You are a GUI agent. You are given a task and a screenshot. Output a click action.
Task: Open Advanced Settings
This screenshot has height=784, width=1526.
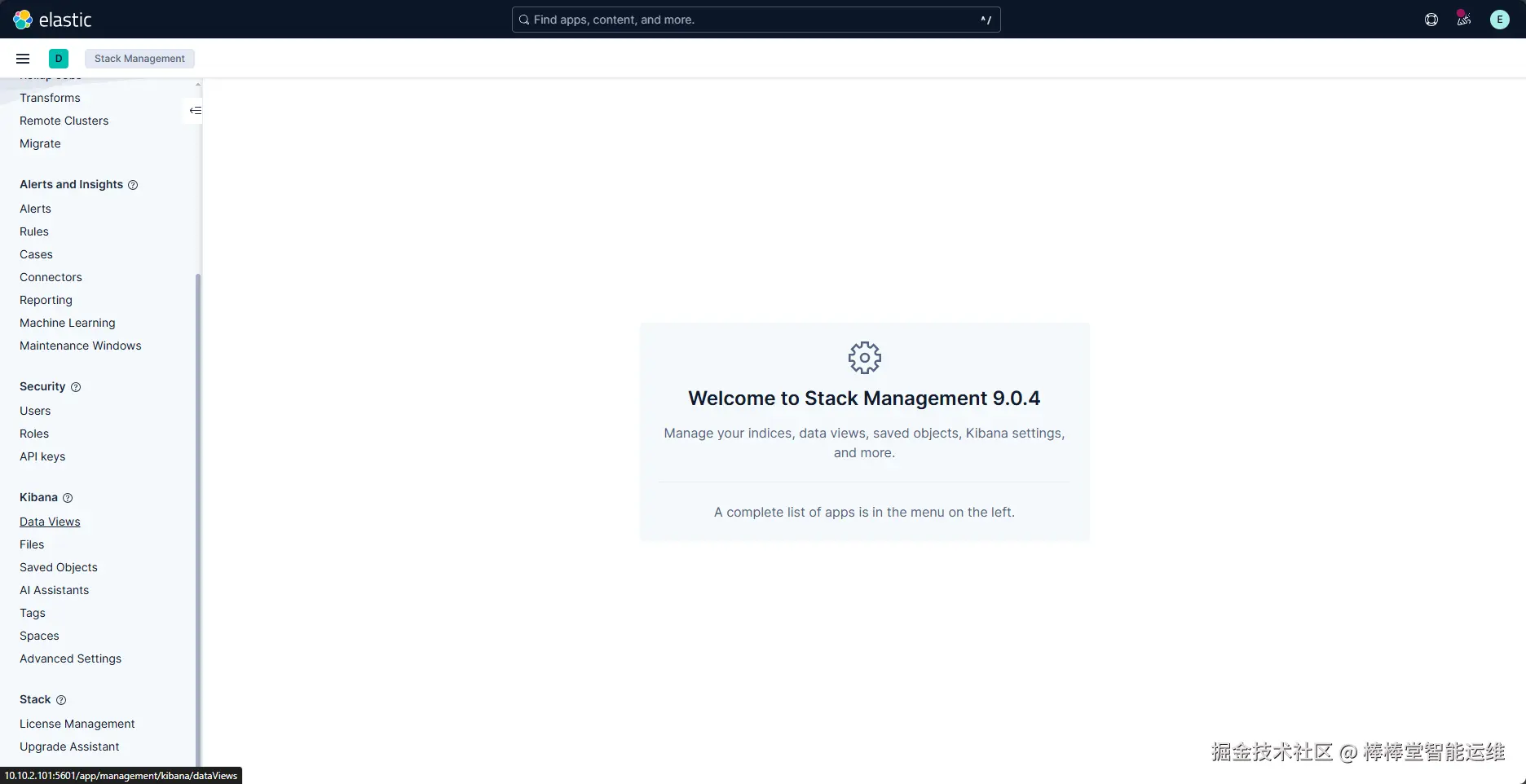(70, 658)
